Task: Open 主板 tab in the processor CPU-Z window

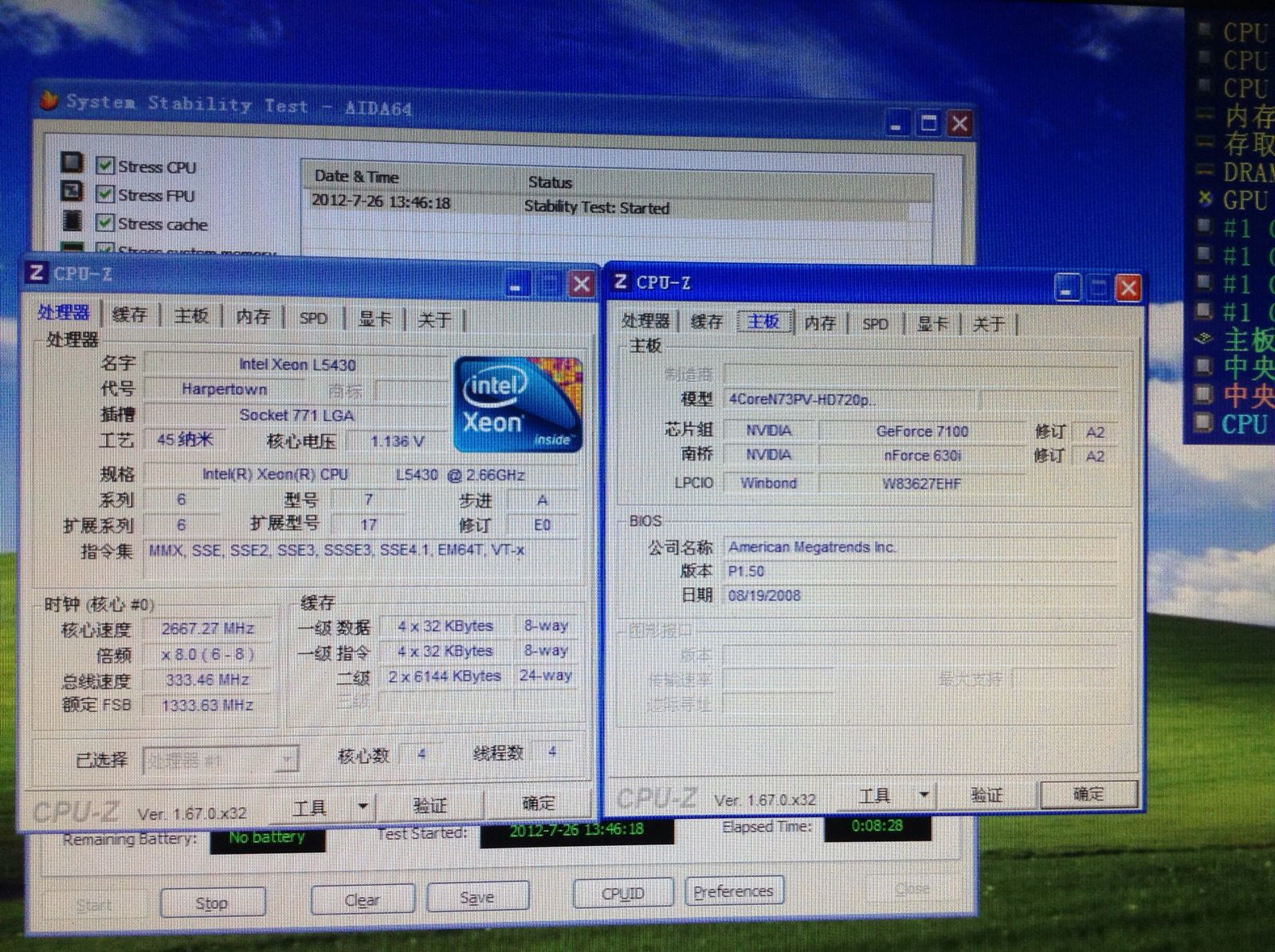Action: [x=191, y=316]
